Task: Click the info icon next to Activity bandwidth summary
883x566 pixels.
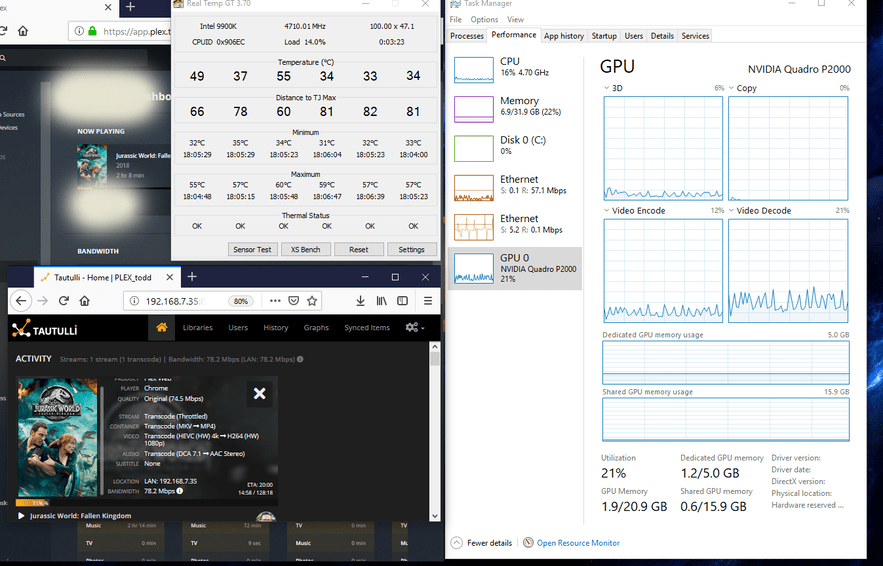Action: 300,359
